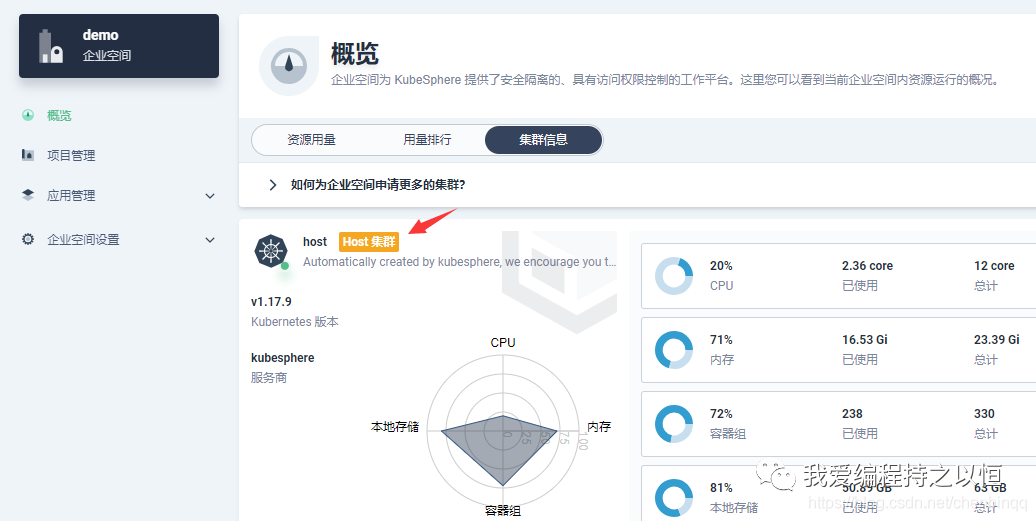Click the 23.39 Gi memory total value
This screenshot has width=1036, height=521.
coord(997,339)
